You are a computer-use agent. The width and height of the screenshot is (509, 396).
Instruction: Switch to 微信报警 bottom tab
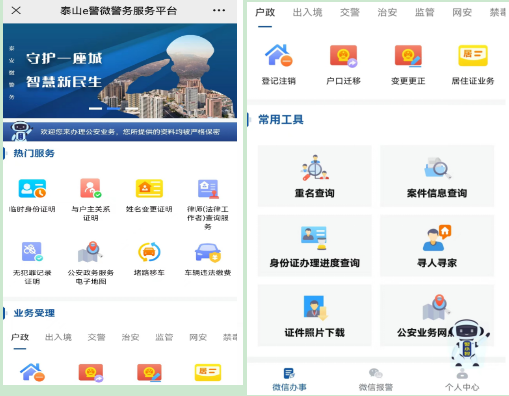pyautogui.click(x=376, y=379)
